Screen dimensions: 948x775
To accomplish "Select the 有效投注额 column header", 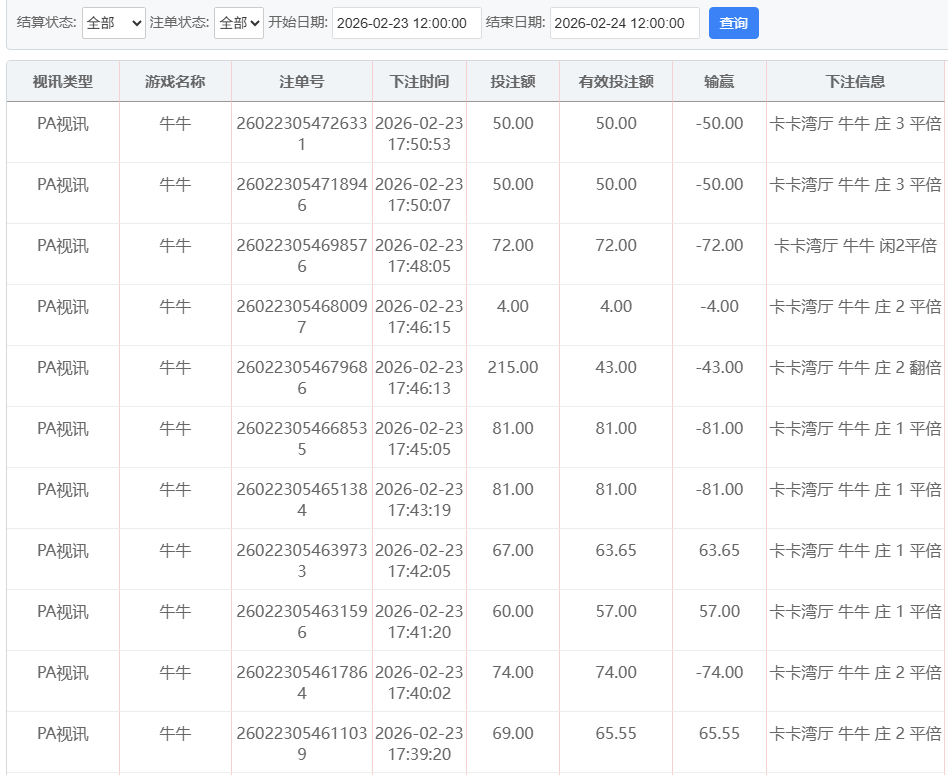I will (x=616, y=81).
